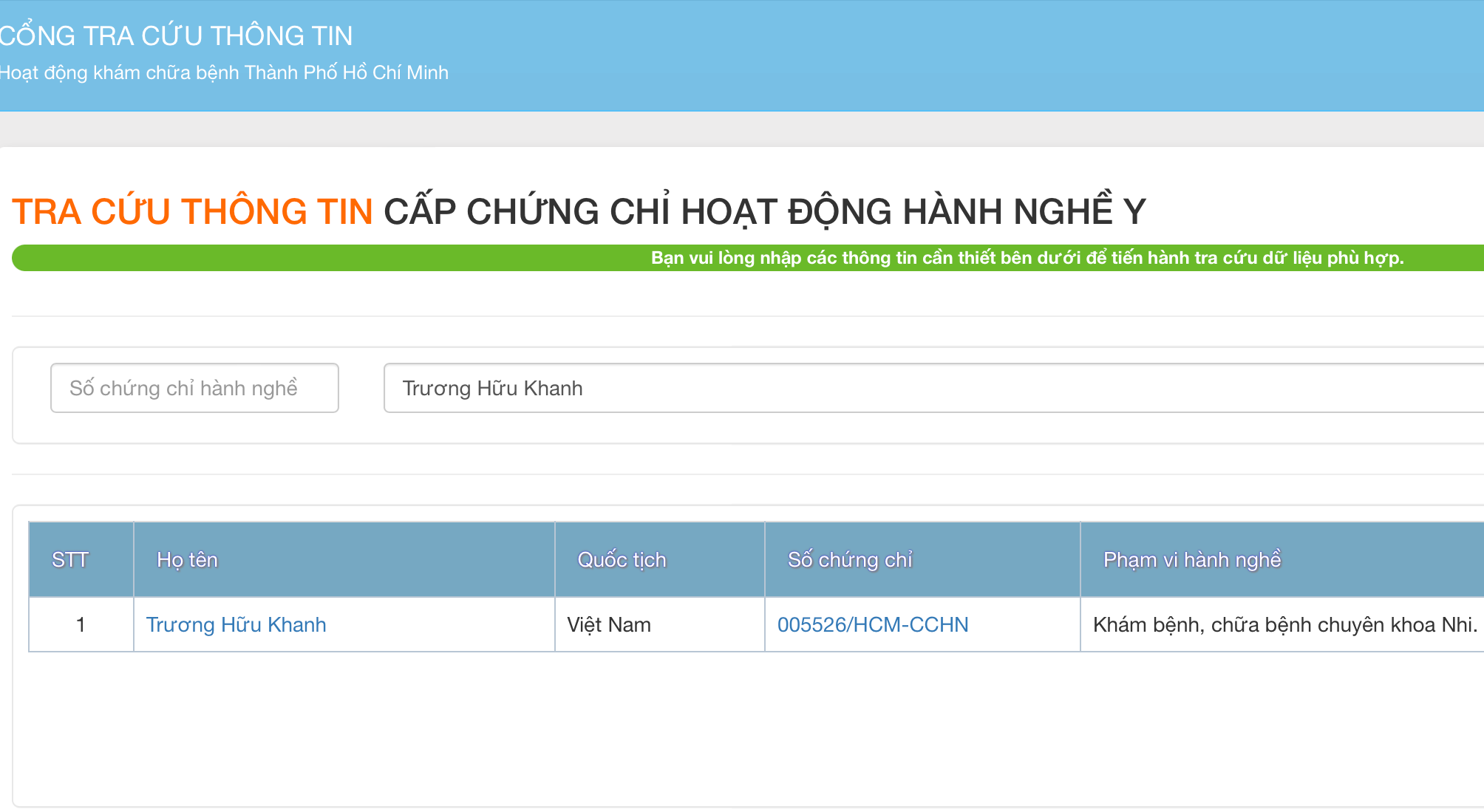The width and height of the screenshot is (1484, 812).
Task: Click the CỔNG TRA CỨU THÔNG TIN site title
Action: pyautogui.click(x=176, y=35)
